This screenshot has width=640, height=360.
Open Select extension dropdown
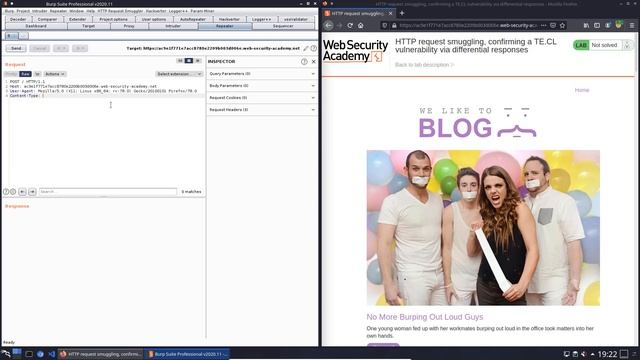[x=179, y=74]
